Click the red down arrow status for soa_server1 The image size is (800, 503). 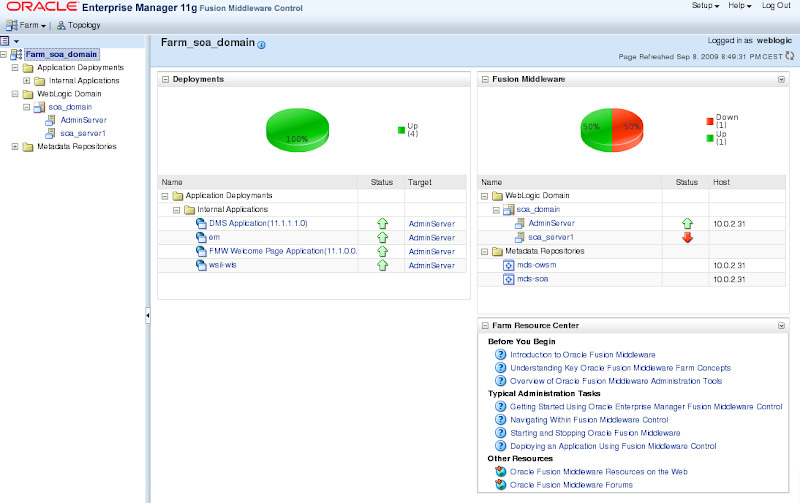click(686, 237)
